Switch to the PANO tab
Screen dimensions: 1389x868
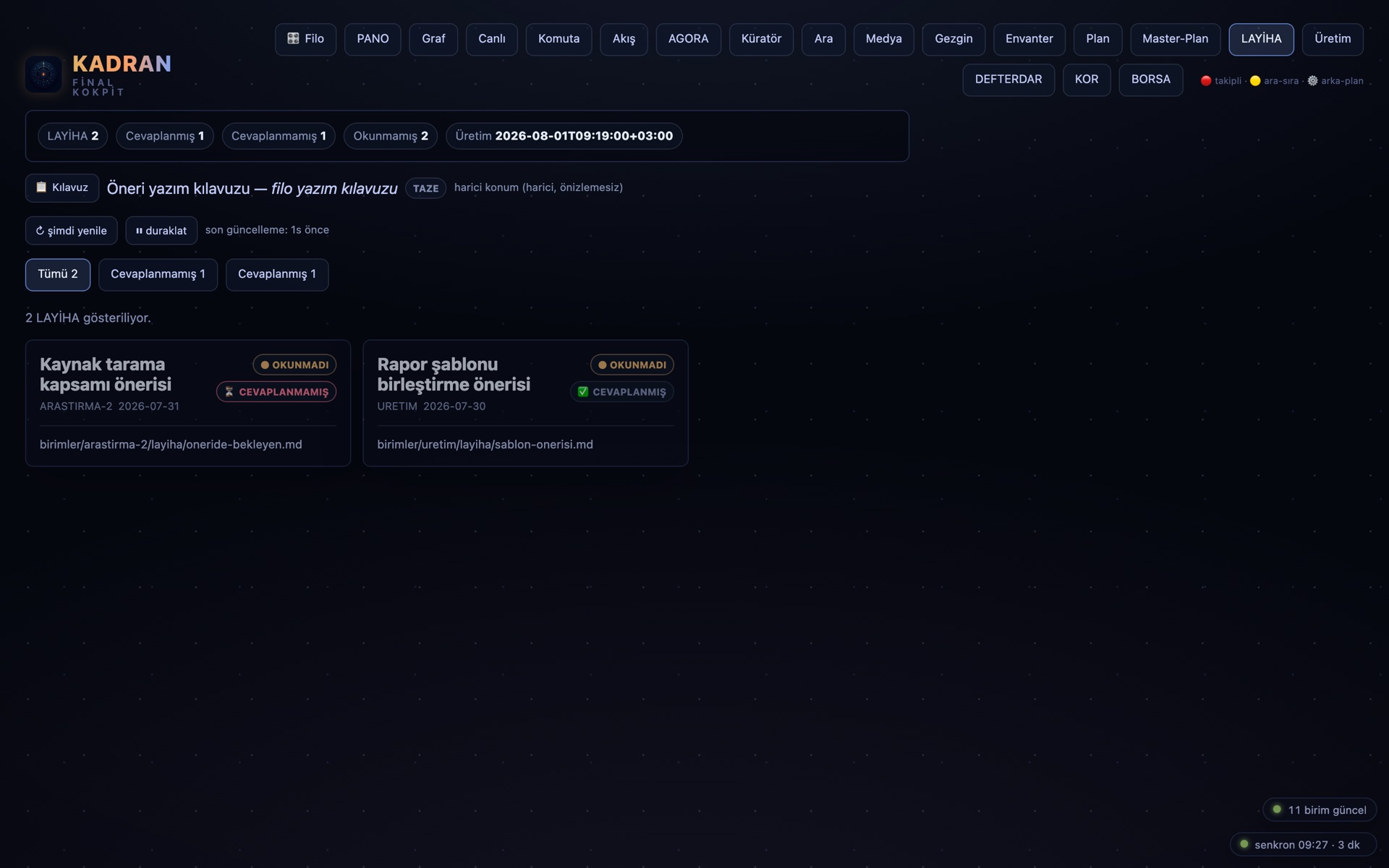373,39
